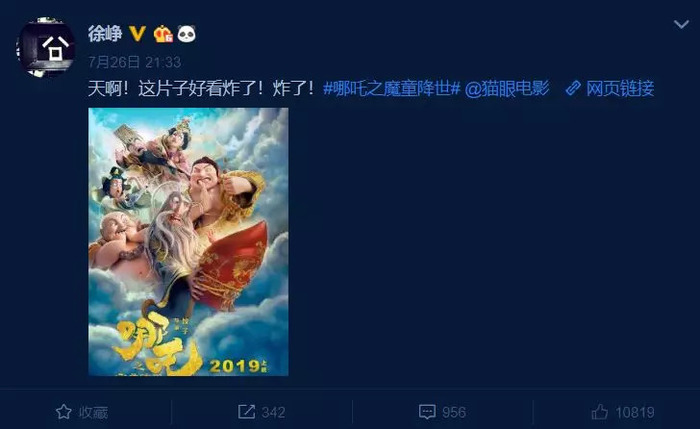Viewport: 700px width, 429px height.
Task: Click the repost count 342
Action: [273, 412]
